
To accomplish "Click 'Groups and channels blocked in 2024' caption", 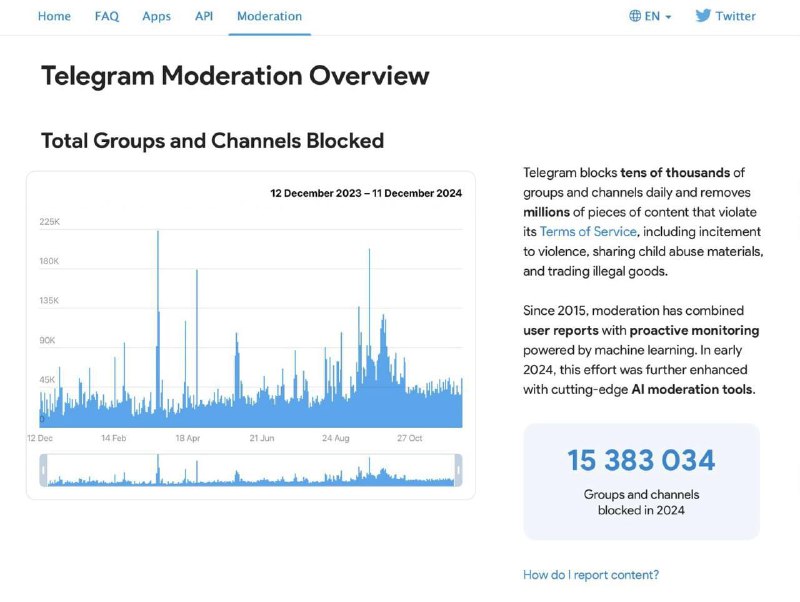I will click(641, 503).
